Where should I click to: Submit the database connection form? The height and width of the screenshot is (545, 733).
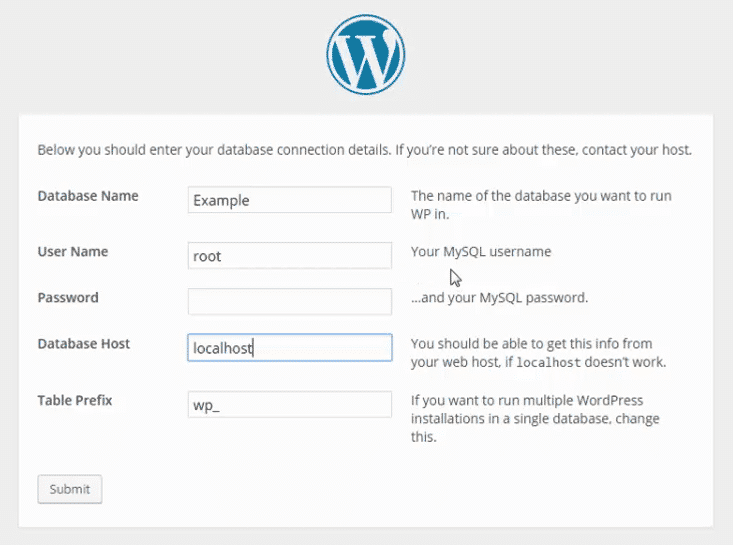pos(70,489)
